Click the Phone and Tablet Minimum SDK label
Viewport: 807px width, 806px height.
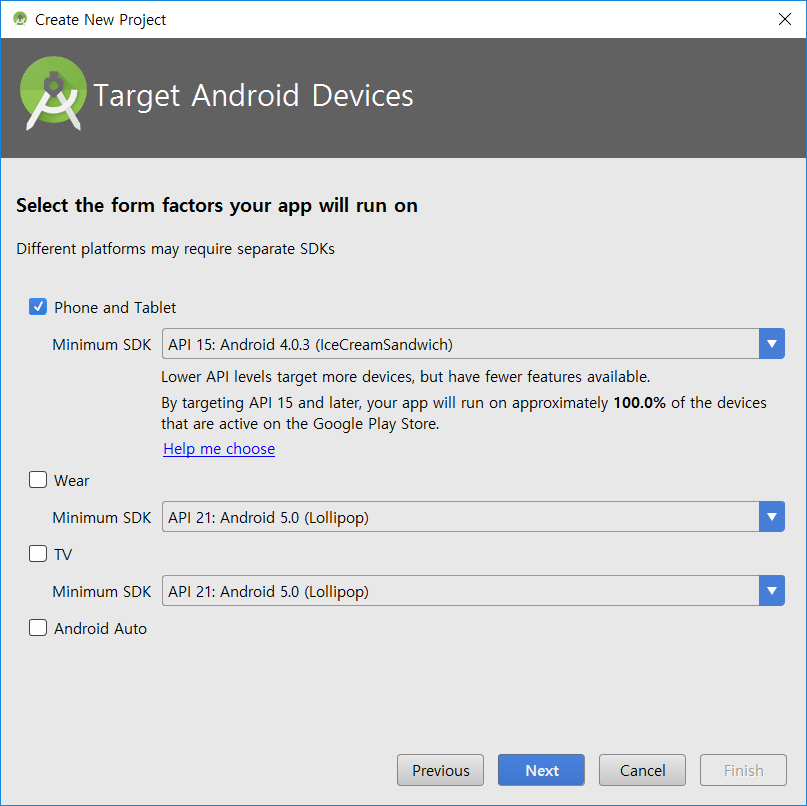coord(102,344)
